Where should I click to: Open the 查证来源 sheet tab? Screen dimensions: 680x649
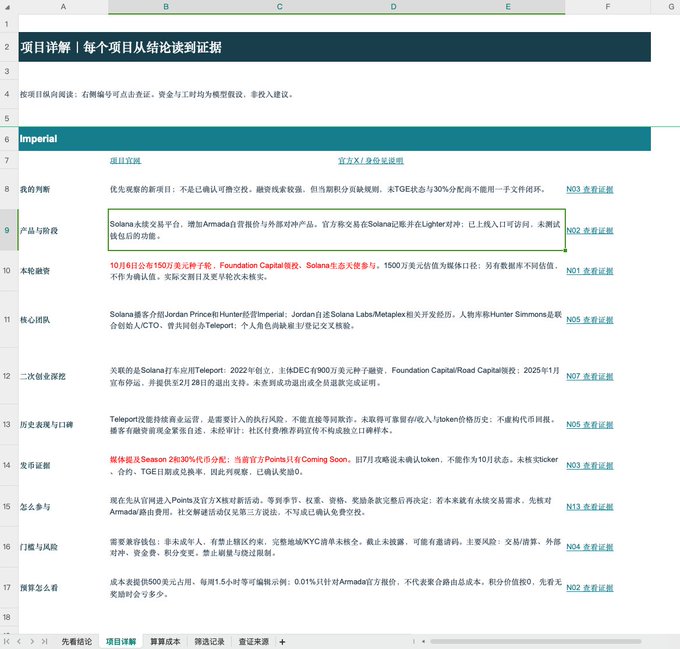pos(253,642)
